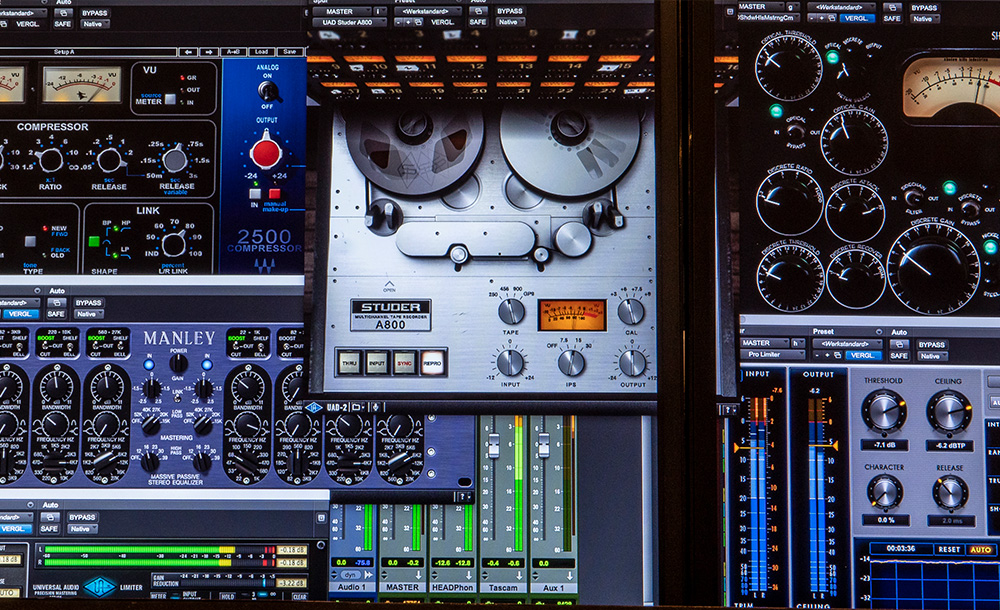This screenshot has width=1000, height=610.
Task: Click the POWER knob on the Manley equalizer
Action: (x=179, y=363)
